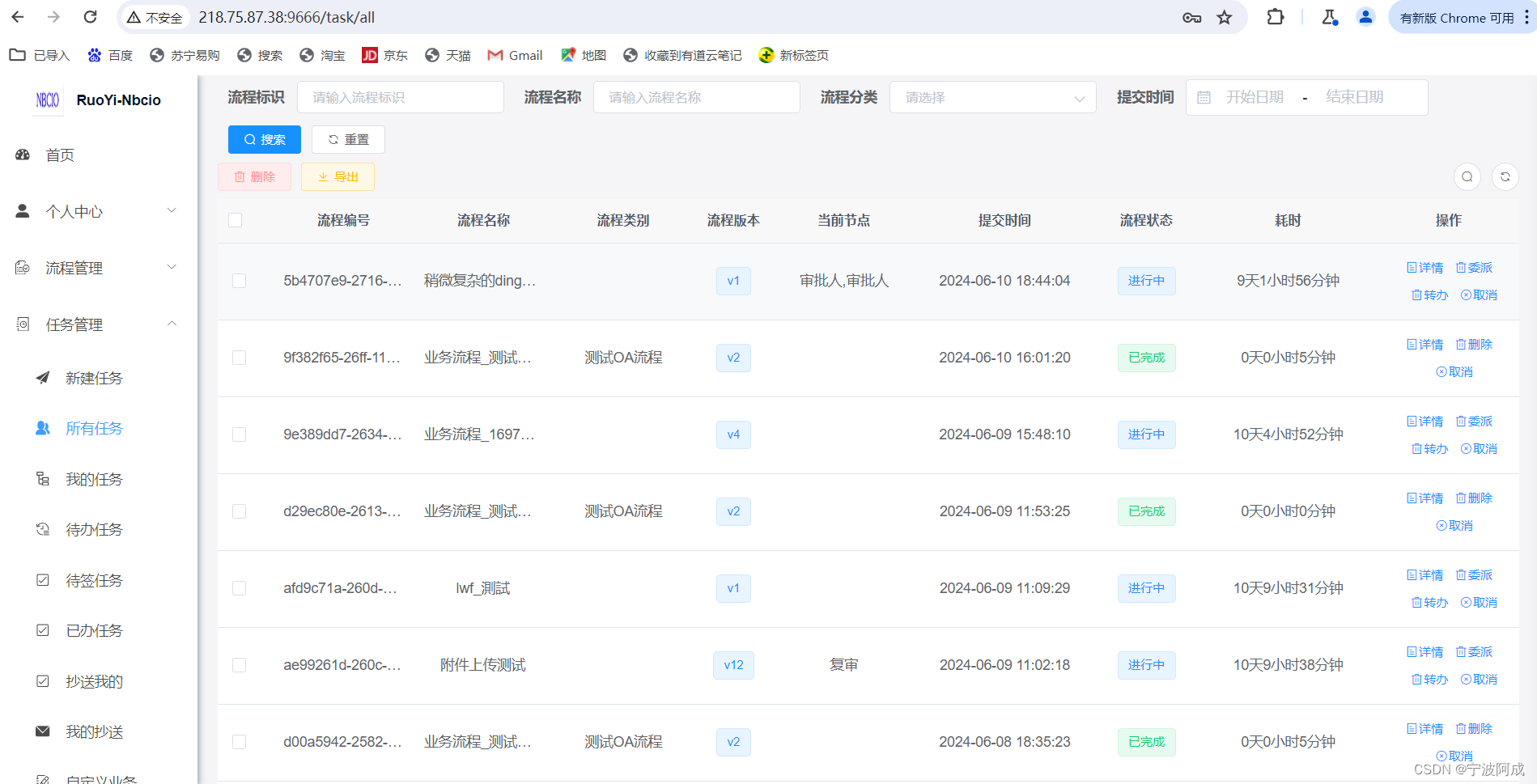Select 所有任务 menu item
This screenshot has height=784, width=1537.
[x=97, y=429]
